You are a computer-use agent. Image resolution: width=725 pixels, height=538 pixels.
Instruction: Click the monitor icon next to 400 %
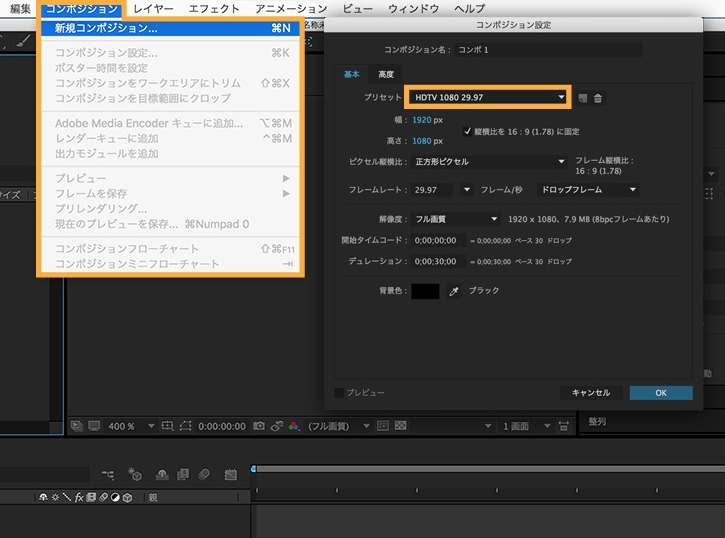(94, 426)
